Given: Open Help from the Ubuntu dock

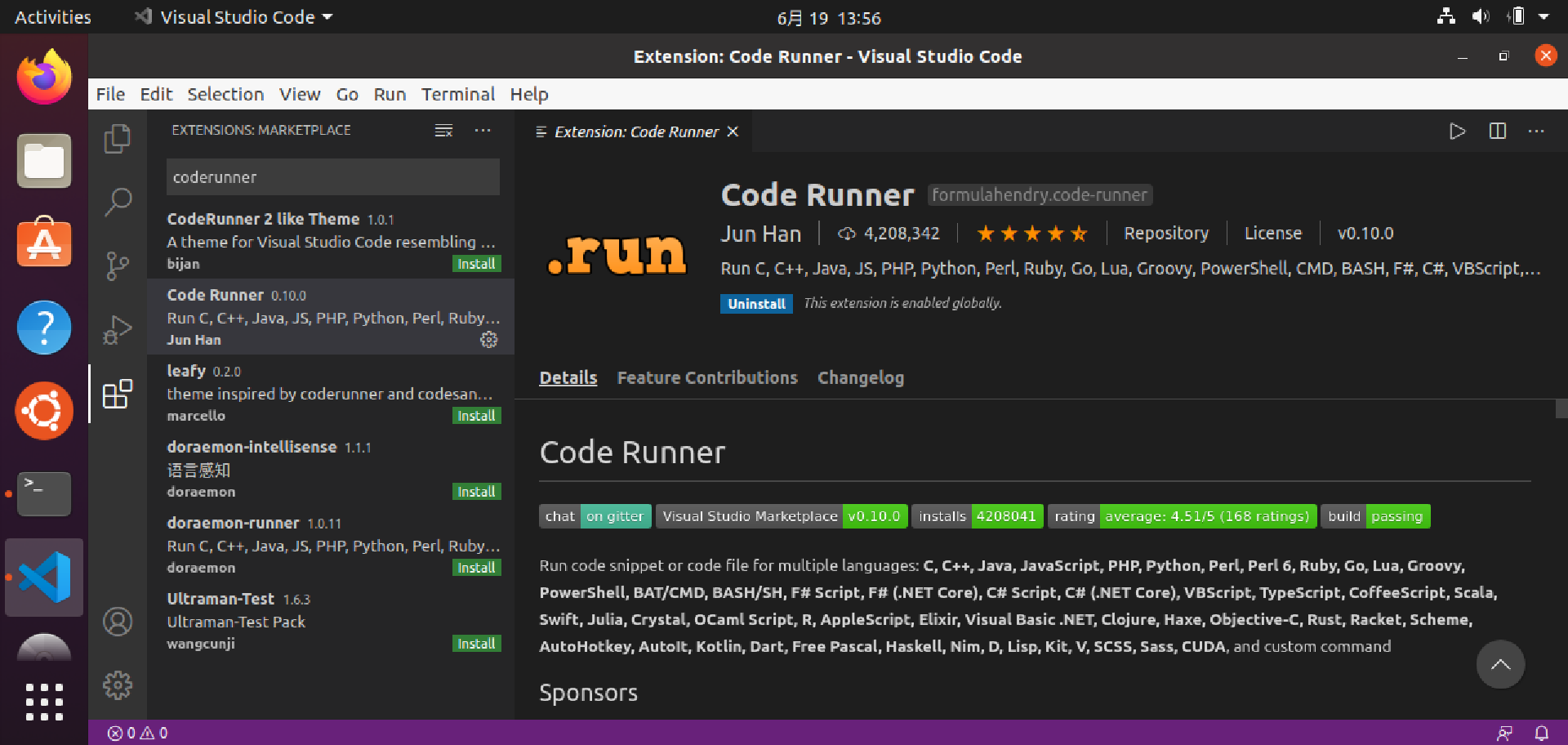Looking at the screenshot, I should [x=44, y=328].
